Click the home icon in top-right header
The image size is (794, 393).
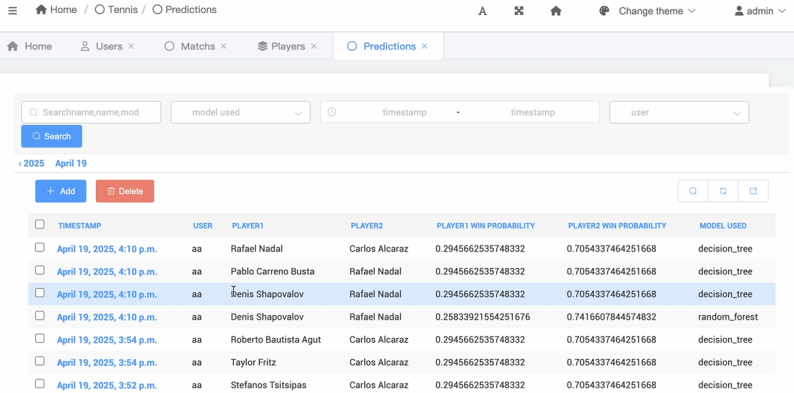pyautogui.click(x=556, y=11)
